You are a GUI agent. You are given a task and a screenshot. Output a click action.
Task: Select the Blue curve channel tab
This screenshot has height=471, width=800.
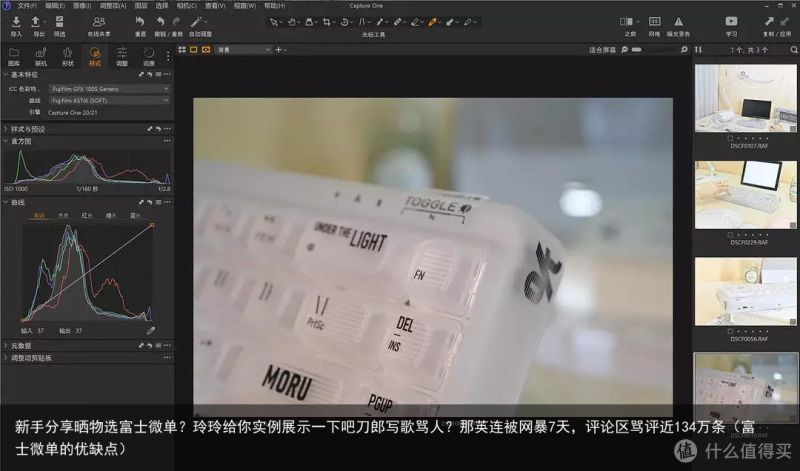135,216
